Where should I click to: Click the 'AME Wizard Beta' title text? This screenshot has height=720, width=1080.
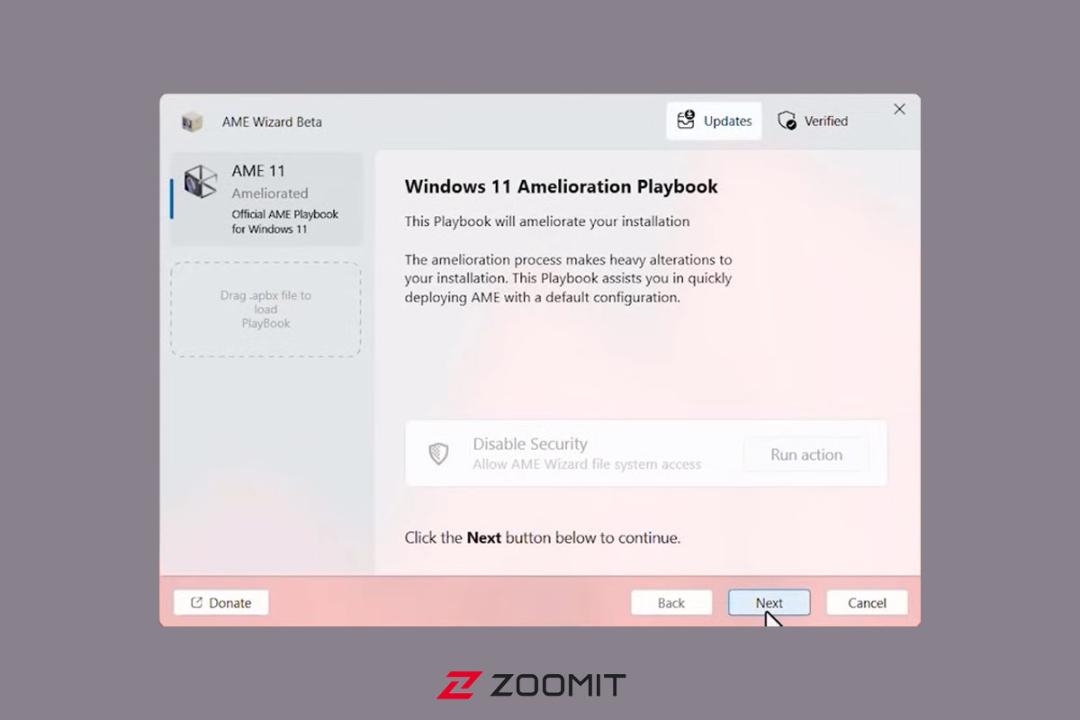pyautogui.click(x=271, y=122)
